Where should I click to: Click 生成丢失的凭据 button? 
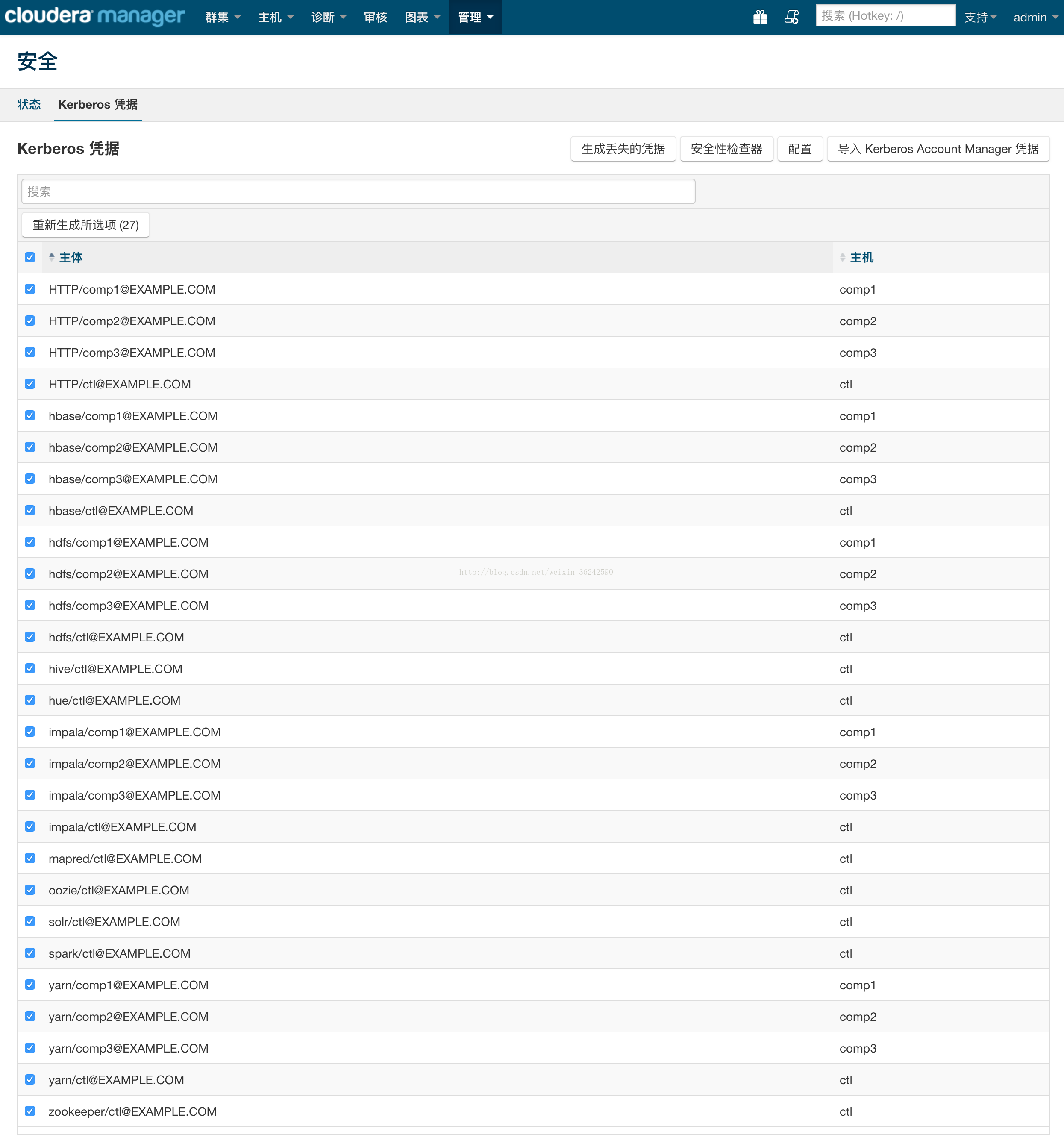(x=623, y=149)
